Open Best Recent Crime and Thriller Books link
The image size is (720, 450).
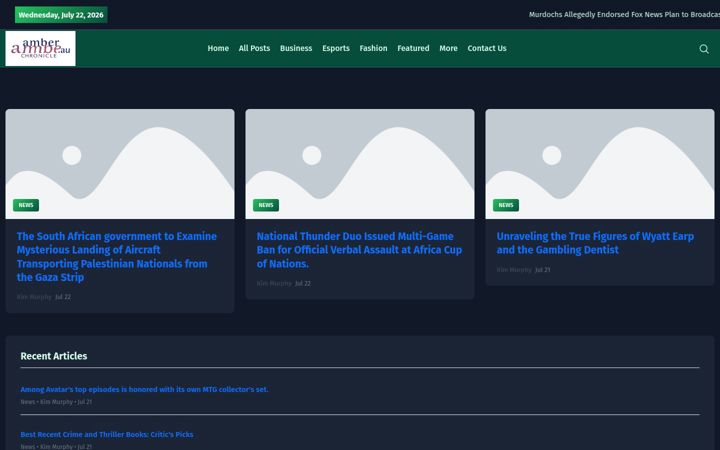(x=107, y=434)
